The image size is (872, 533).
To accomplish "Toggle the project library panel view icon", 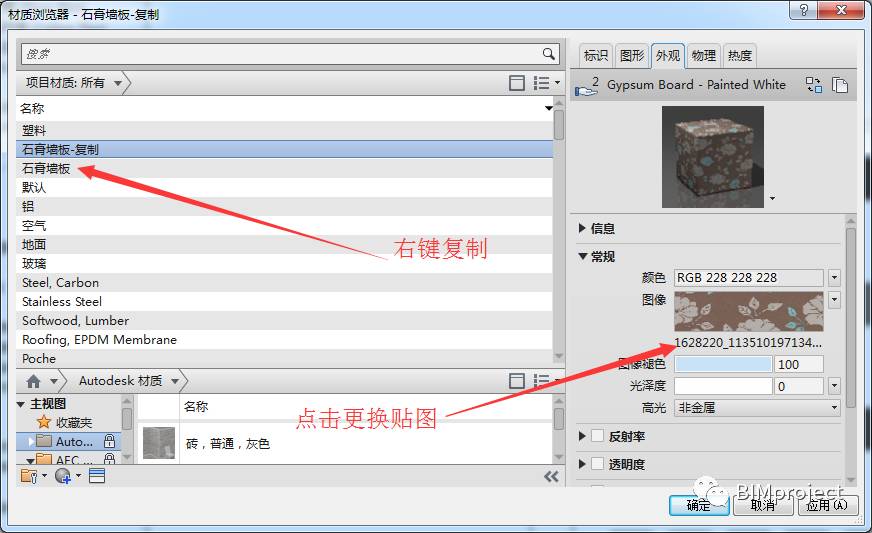I will point(517,83).
